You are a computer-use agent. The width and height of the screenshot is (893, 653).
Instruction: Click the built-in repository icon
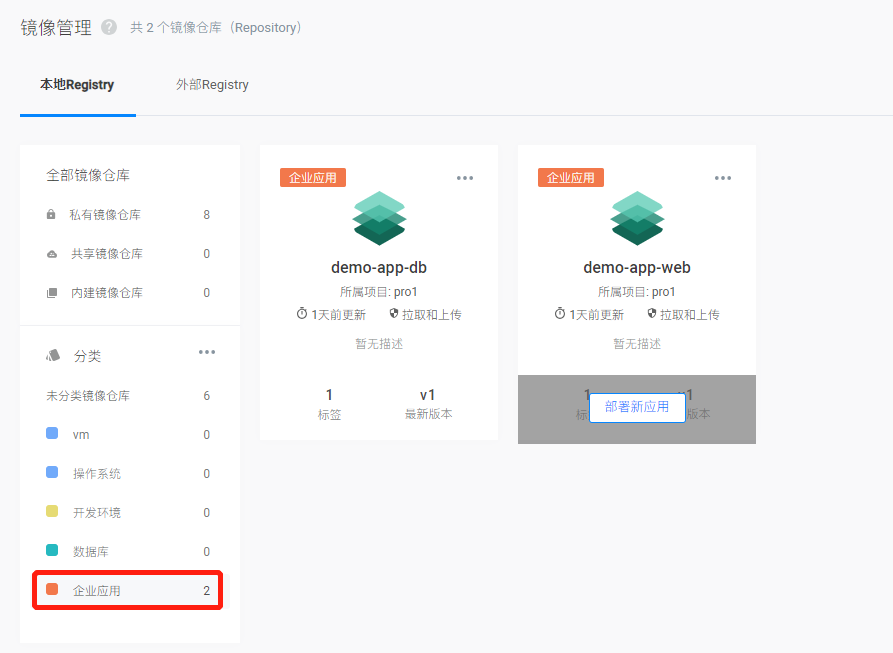click(51, 293)
